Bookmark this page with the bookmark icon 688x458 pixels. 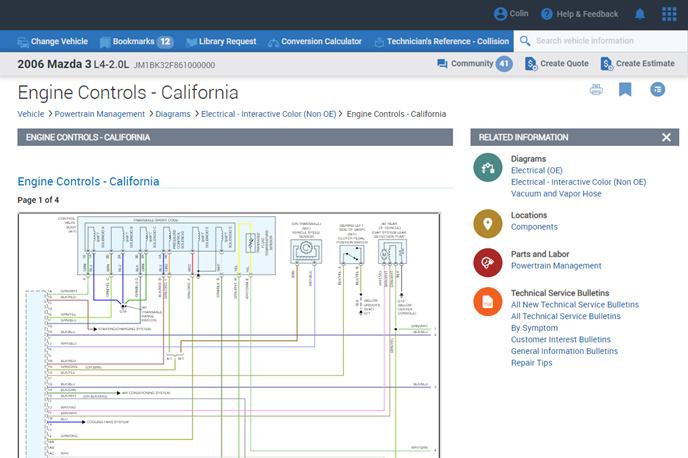point(625,89)
